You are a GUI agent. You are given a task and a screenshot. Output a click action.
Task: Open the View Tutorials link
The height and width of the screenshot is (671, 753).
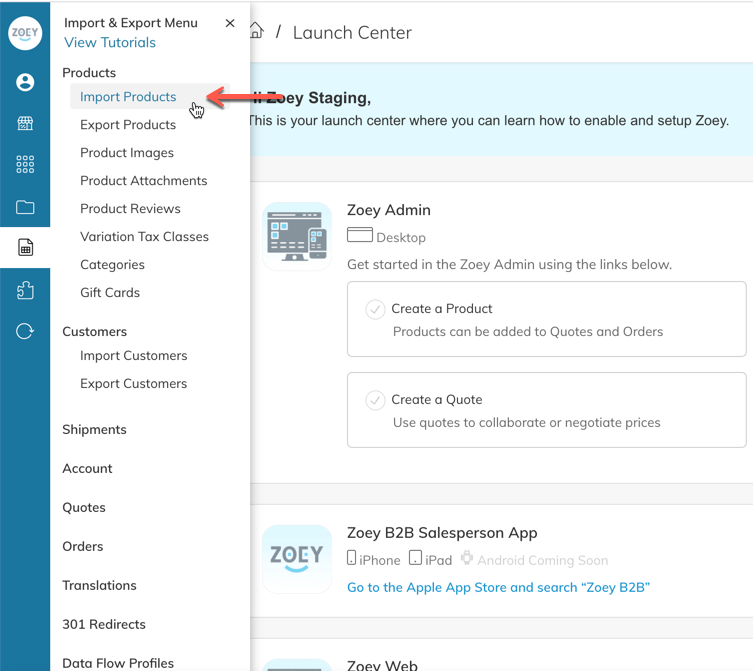[x=110, y=42]
